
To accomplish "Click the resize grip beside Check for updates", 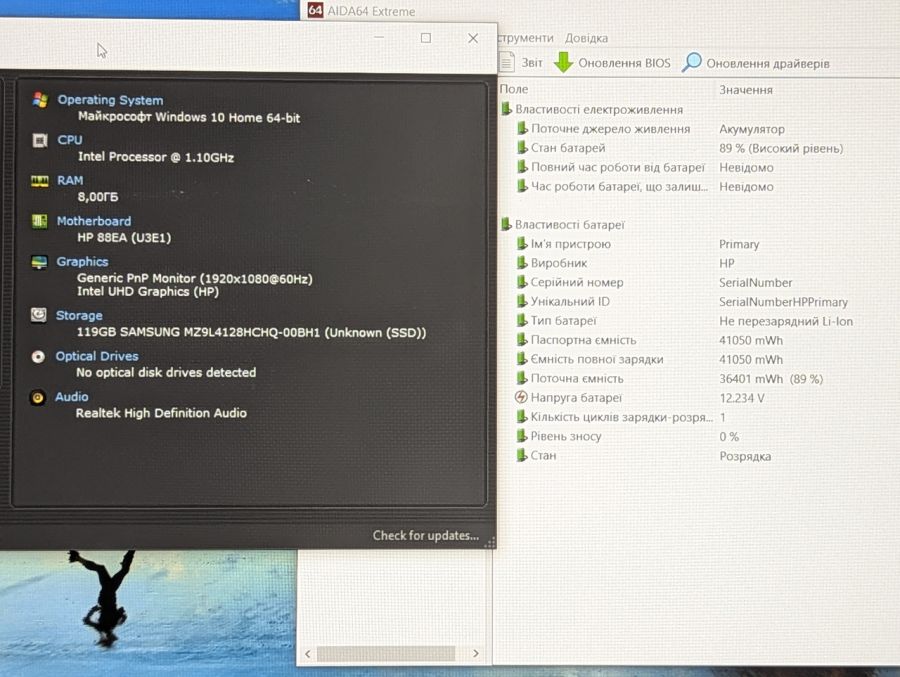I will pos(490,542).
